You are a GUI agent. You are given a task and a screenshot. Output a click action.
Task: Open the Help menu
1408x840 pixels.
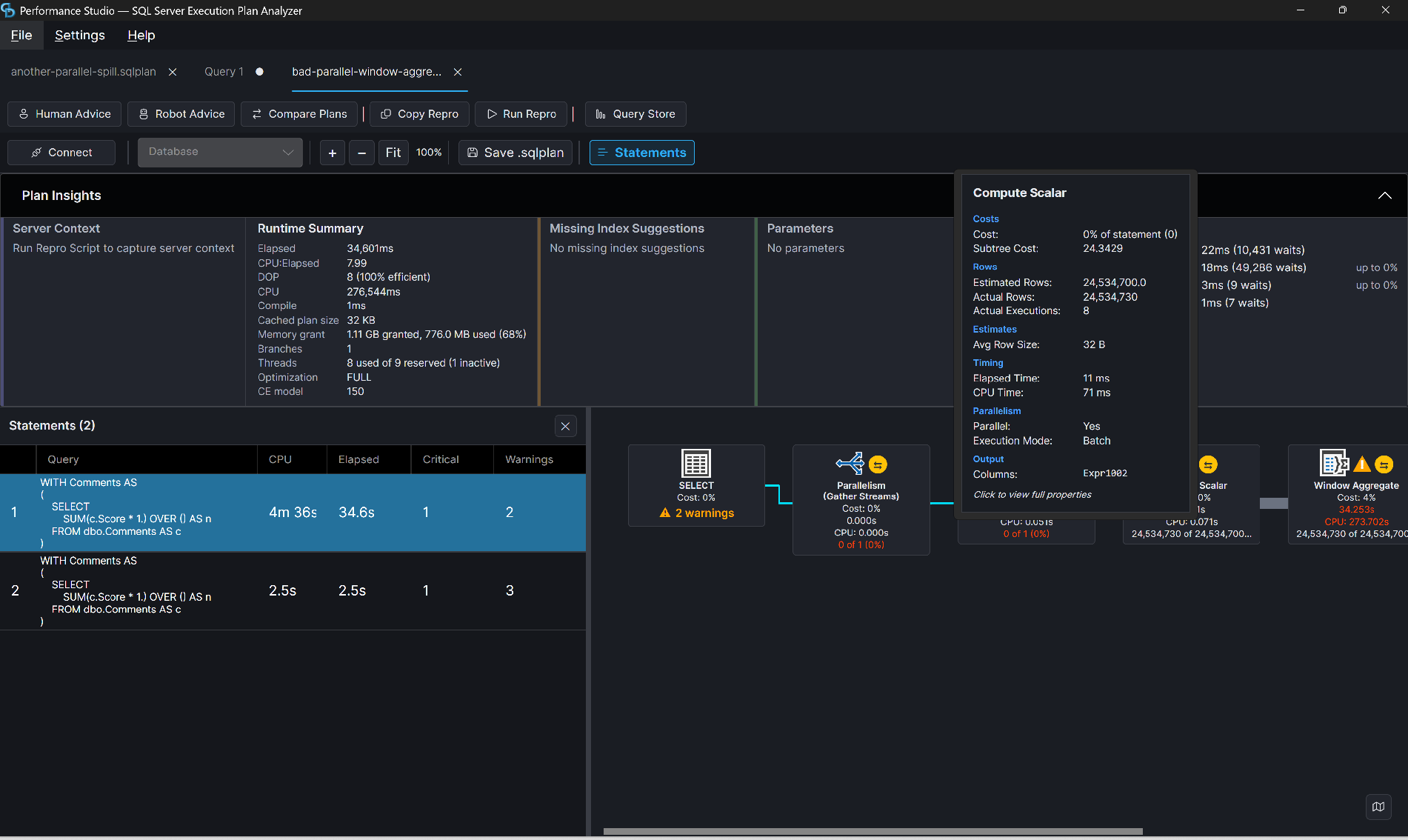click(141, 36)
